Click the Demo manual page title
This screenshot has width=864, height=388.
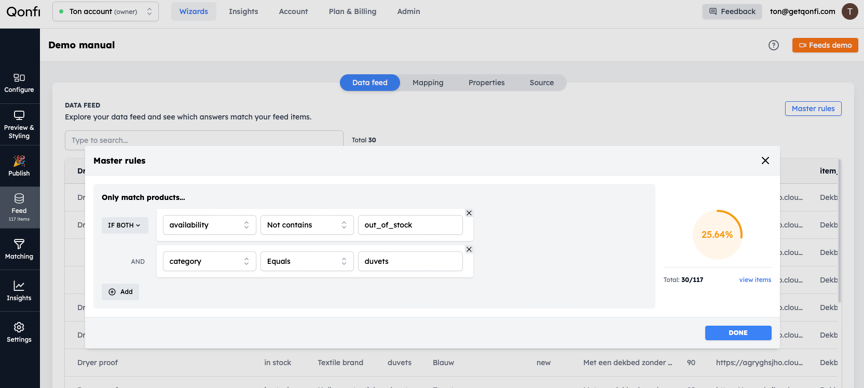point(82,45)
